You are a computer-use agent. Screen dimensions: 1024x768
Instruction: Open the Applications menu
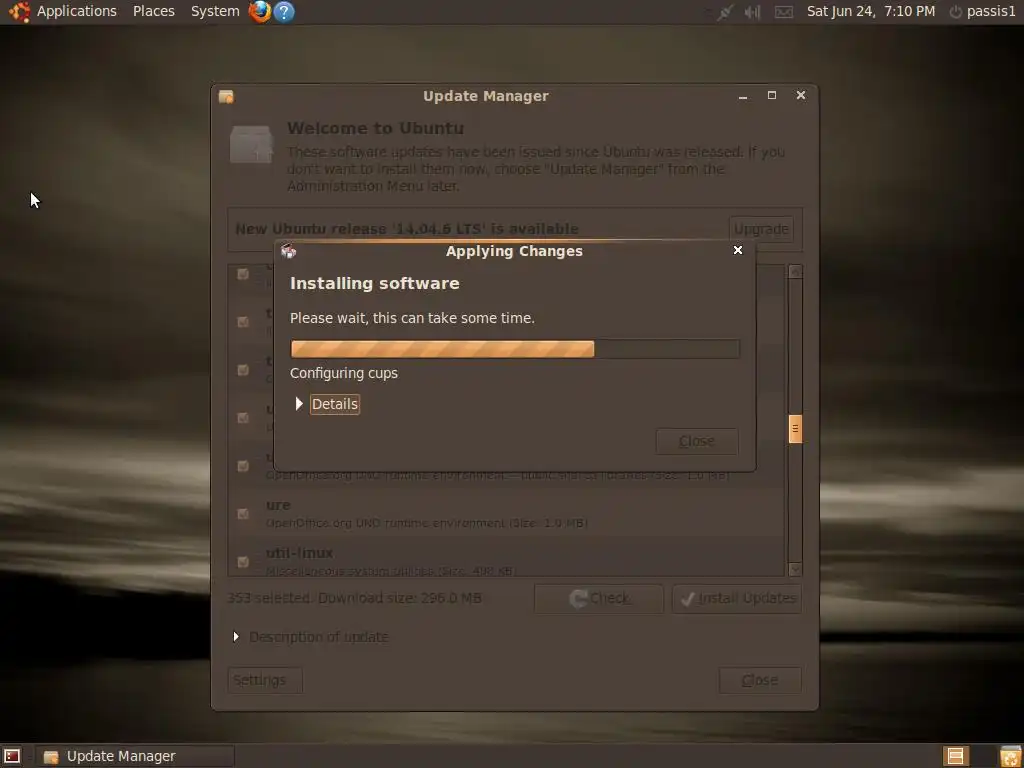(x=76, y=11)
